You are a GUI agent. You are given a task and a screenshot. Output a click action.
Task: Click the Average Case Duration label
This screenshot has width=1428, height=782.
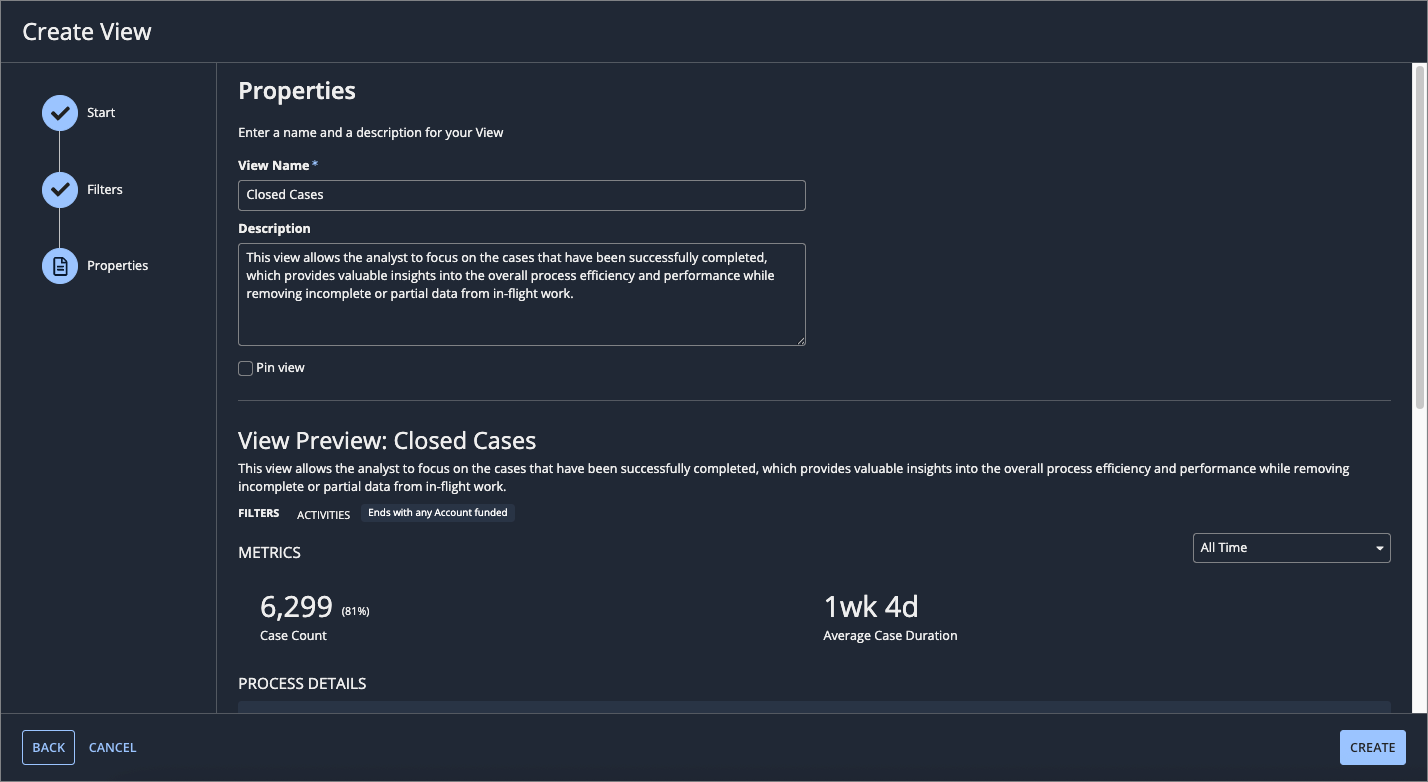click(890, 636)
